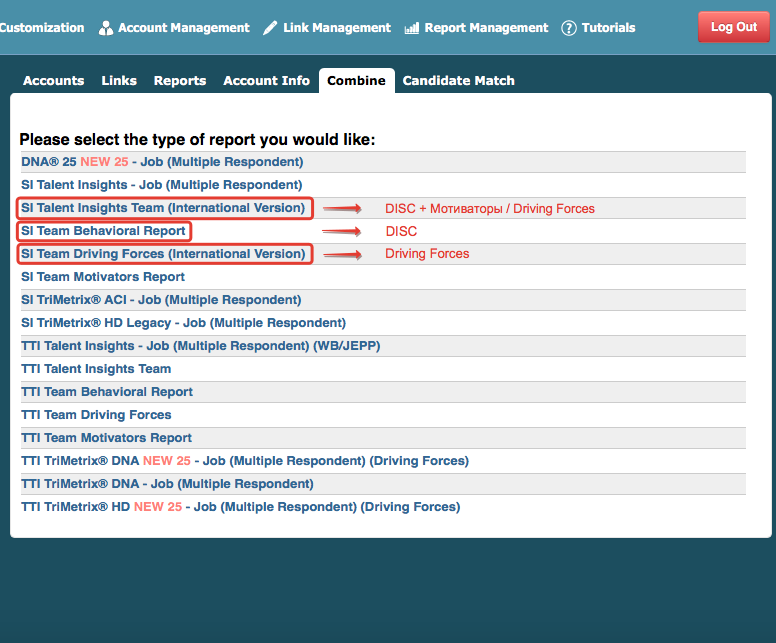
Task: Choose TTI Team Driving Forces
Action: point(96,415)
